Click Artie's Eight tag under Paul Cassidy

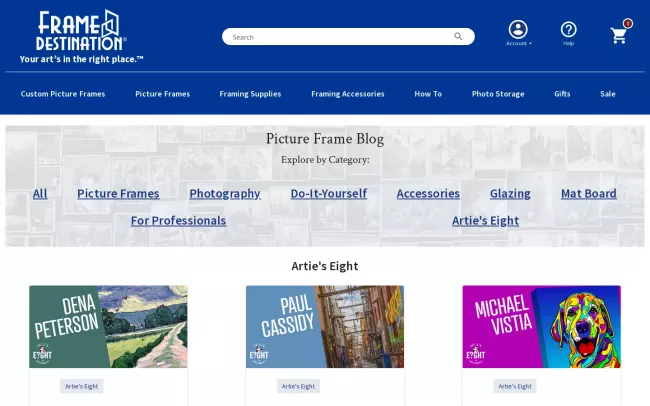pos(298,386)
